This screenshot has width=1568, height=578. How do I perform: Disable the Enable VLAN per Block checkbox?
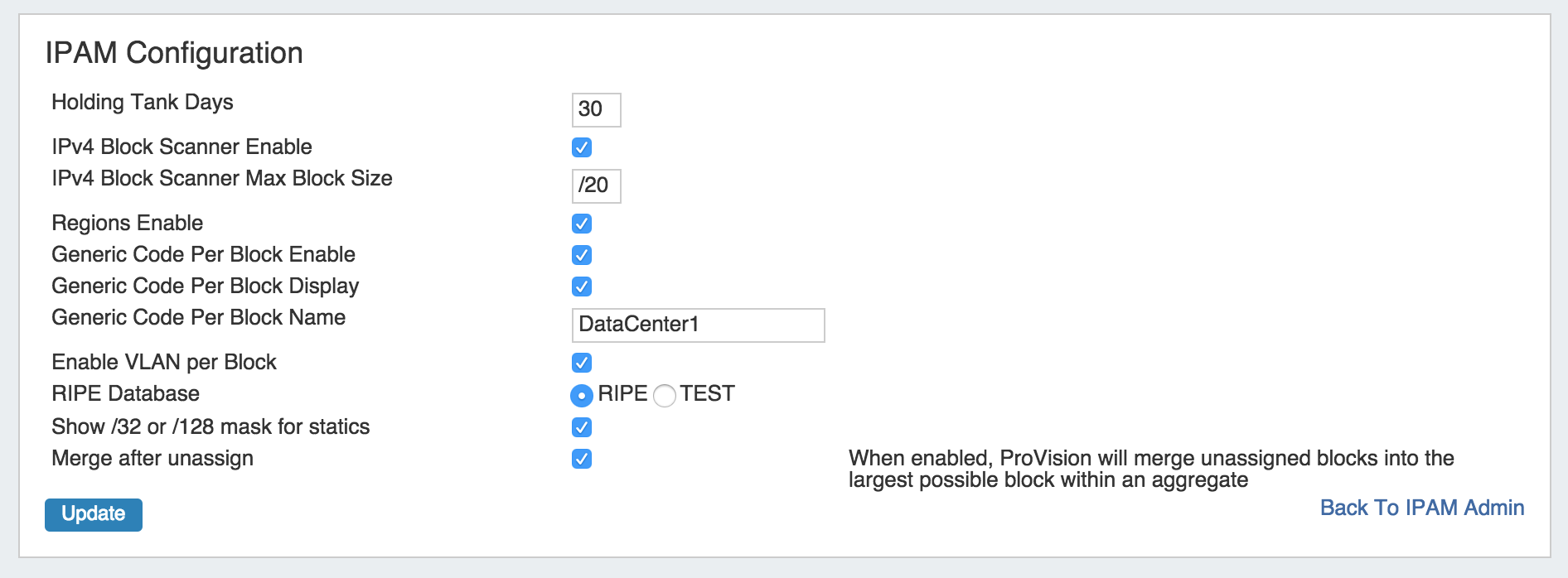pyautogui.click(x=582, y=363)
